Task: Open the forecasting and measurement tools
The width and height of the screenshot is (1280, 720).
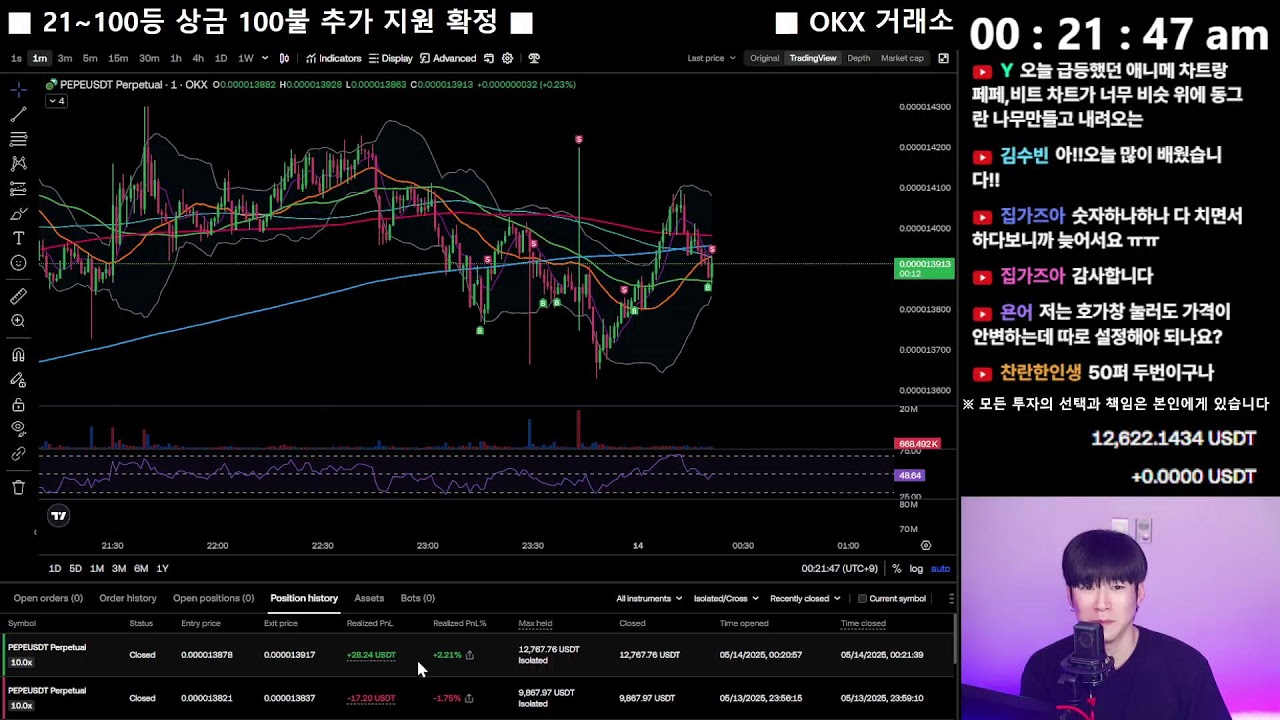Action: point(18,188)
